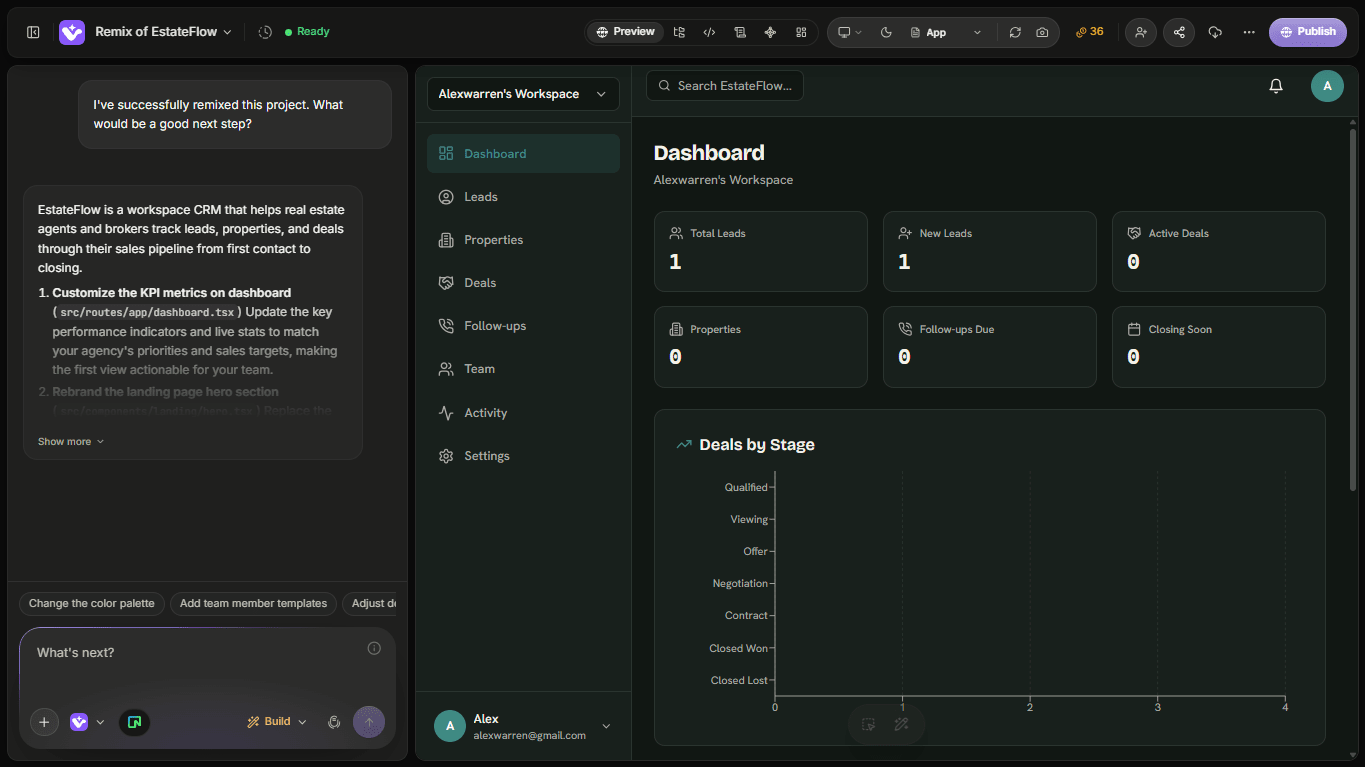Send the prompt with arrow button
The width and height of the screenshot is (1365, 767).
[369, 722]
